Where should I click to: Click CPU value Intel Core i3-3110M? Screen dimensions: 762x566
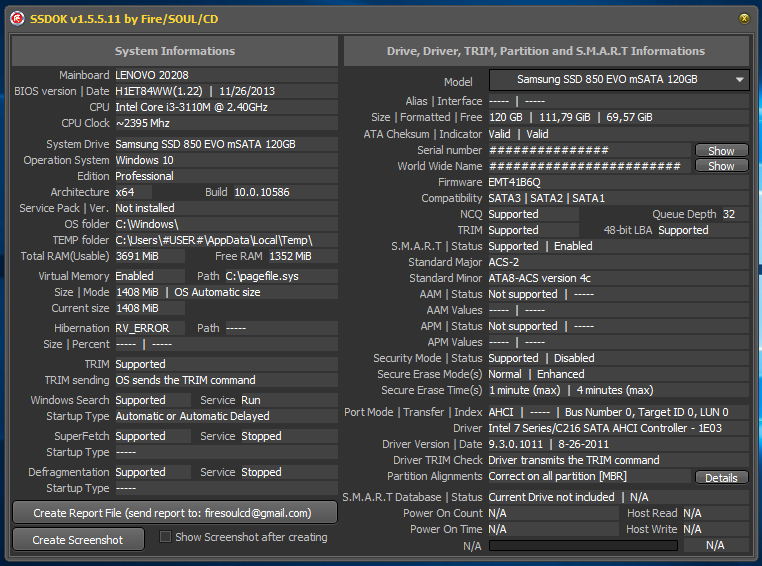(191, 107)
